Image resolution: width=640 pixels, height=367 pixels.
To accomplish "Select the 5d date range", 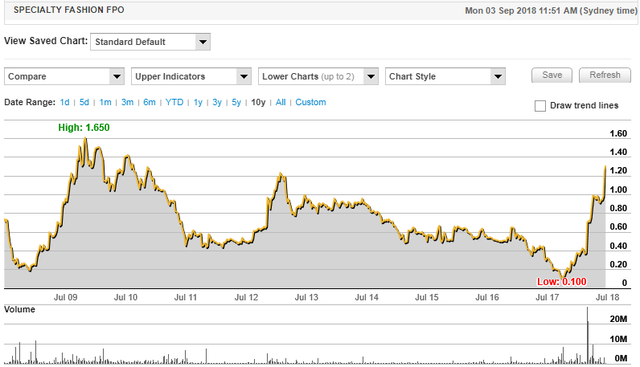I will click(x=84, y=102).
